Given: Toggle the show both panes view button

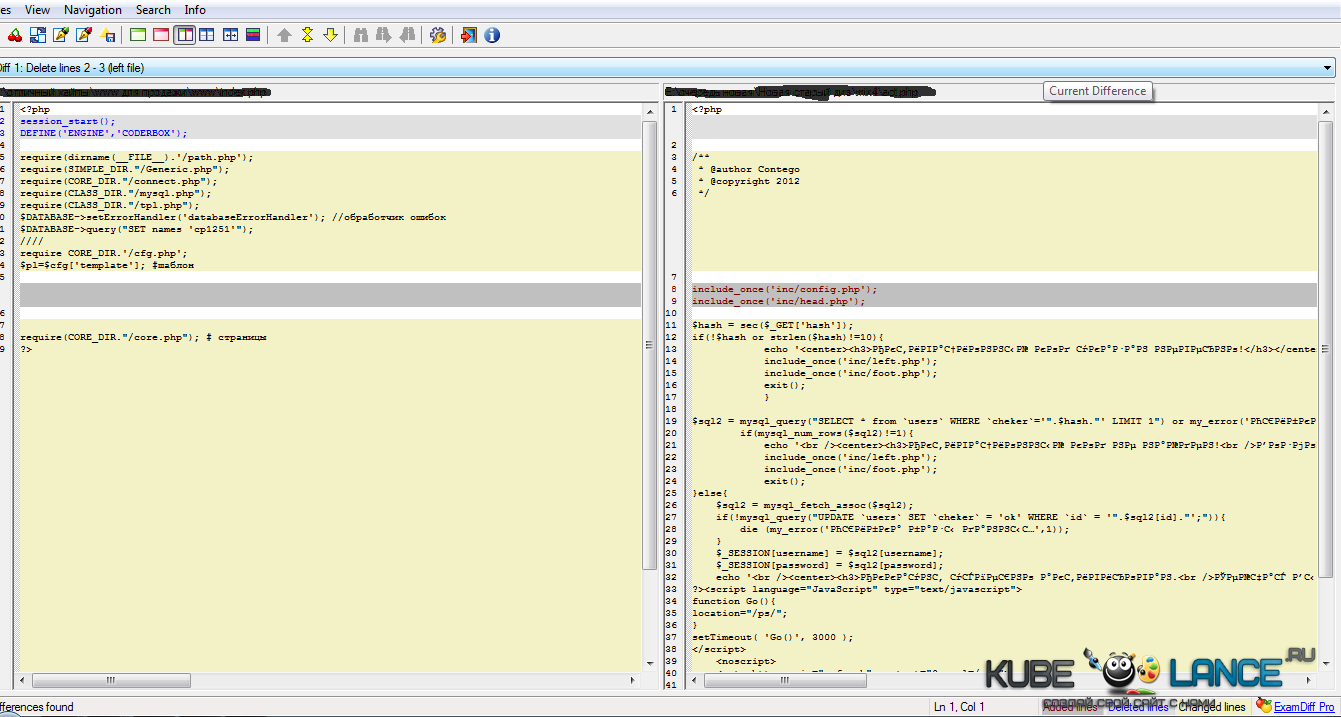Looking at the screenshot, I should click(184, 35).
